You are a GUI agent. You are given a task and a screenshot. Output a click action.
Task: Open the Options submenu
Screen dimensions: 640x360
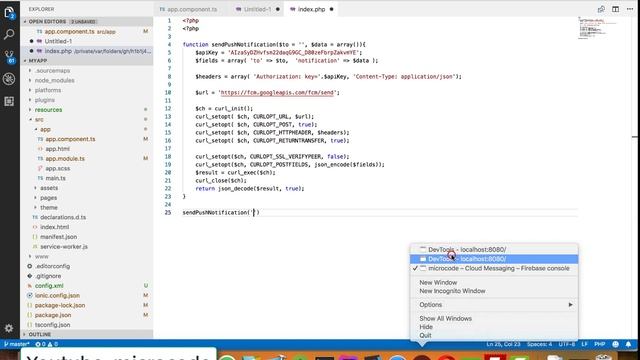click(x=494, y=305)
